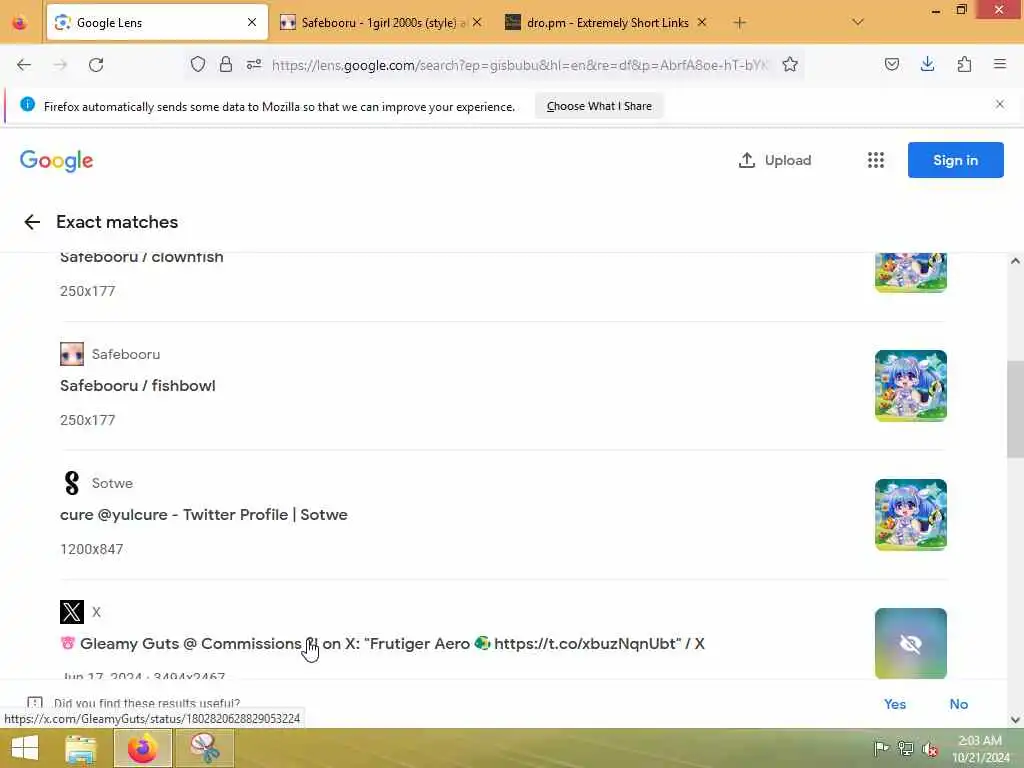The height and width of the screenshot is (768, 1024).
Task: Dismiss the Firefox data notification bar
Action: 1000,104
